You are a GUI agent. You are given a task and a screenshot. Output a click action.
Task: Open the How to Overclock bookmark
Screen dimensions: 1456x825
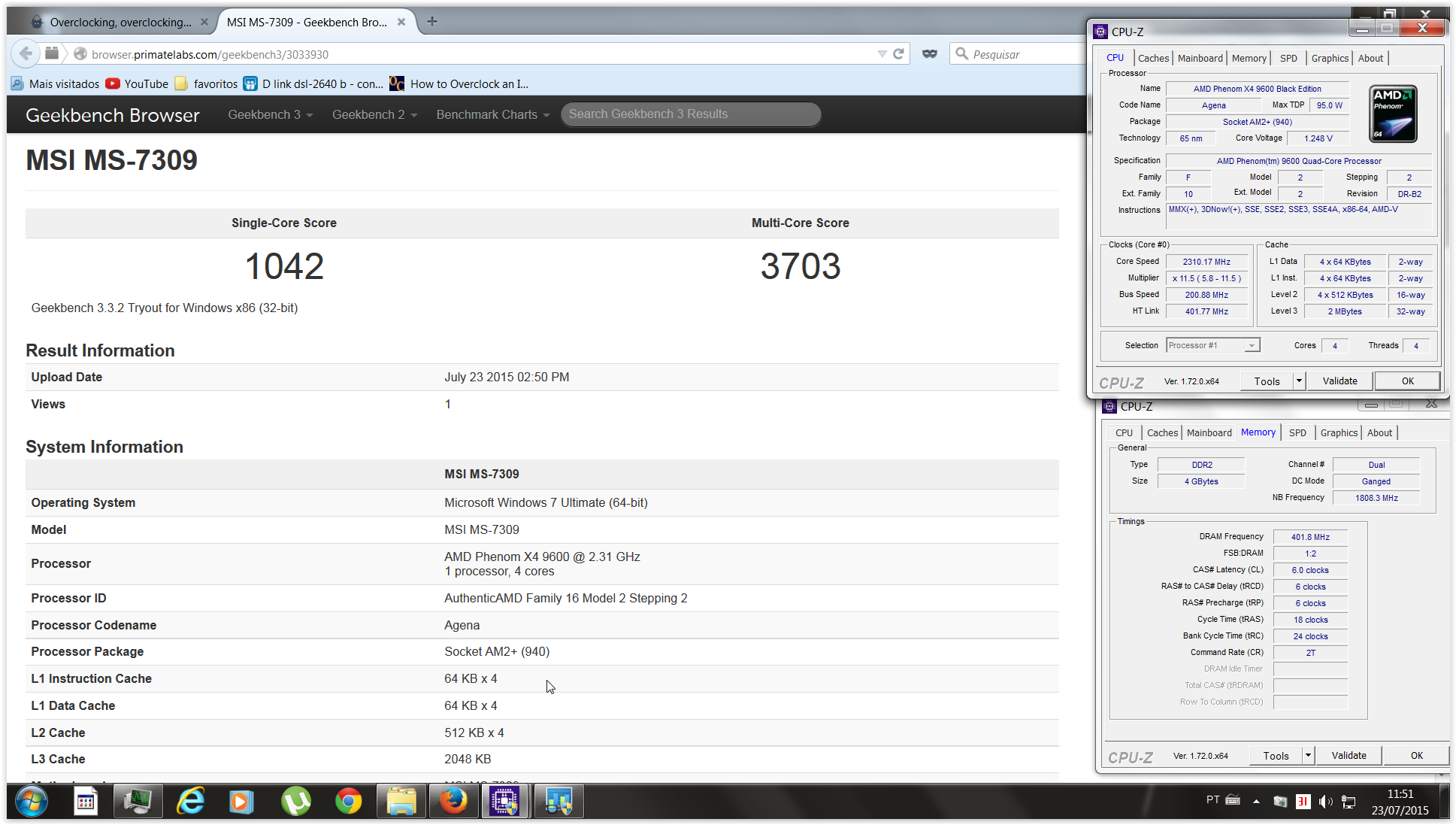(459, 83)
